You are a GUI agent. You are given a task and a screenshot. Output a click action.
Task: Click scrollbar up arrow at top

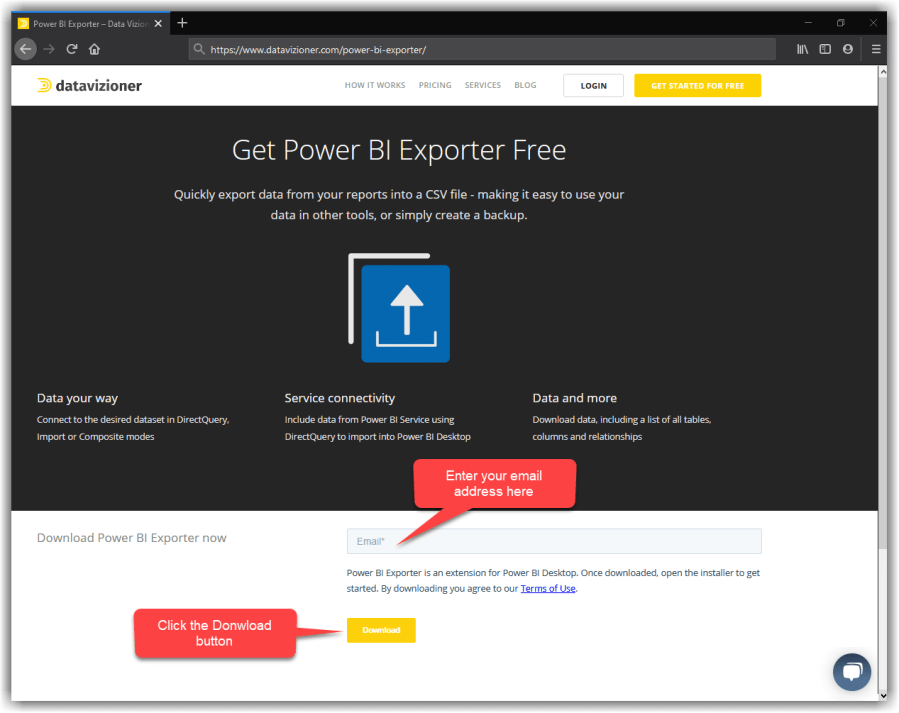click(x=882, y=72)
